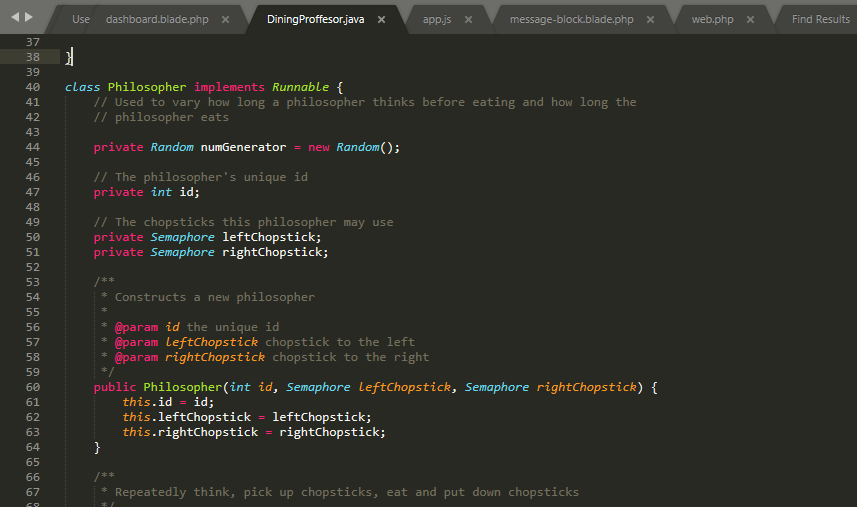Click 'this.leftChopstick' on line 62
The image size is (857, 507).
pyautogui.click(x=186, y=417)
